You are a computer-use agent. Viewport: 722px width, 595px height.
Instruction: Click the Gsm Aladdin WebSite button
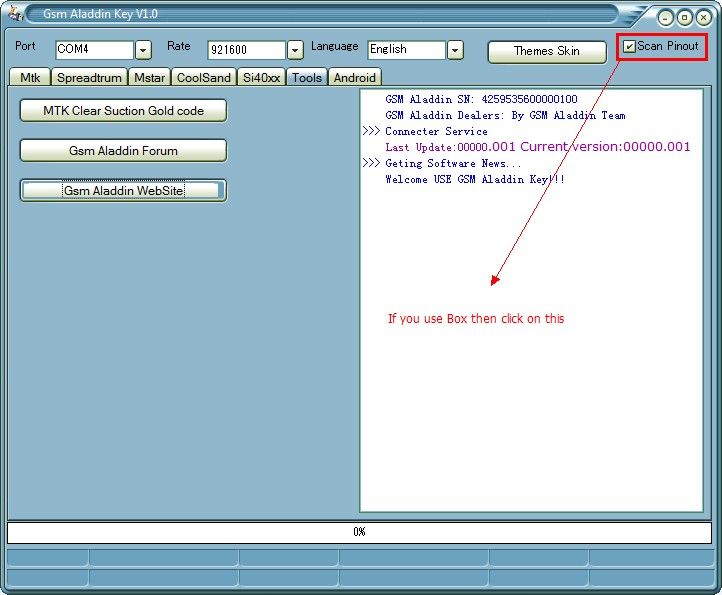pyautogui.click(x=123, y=191)
